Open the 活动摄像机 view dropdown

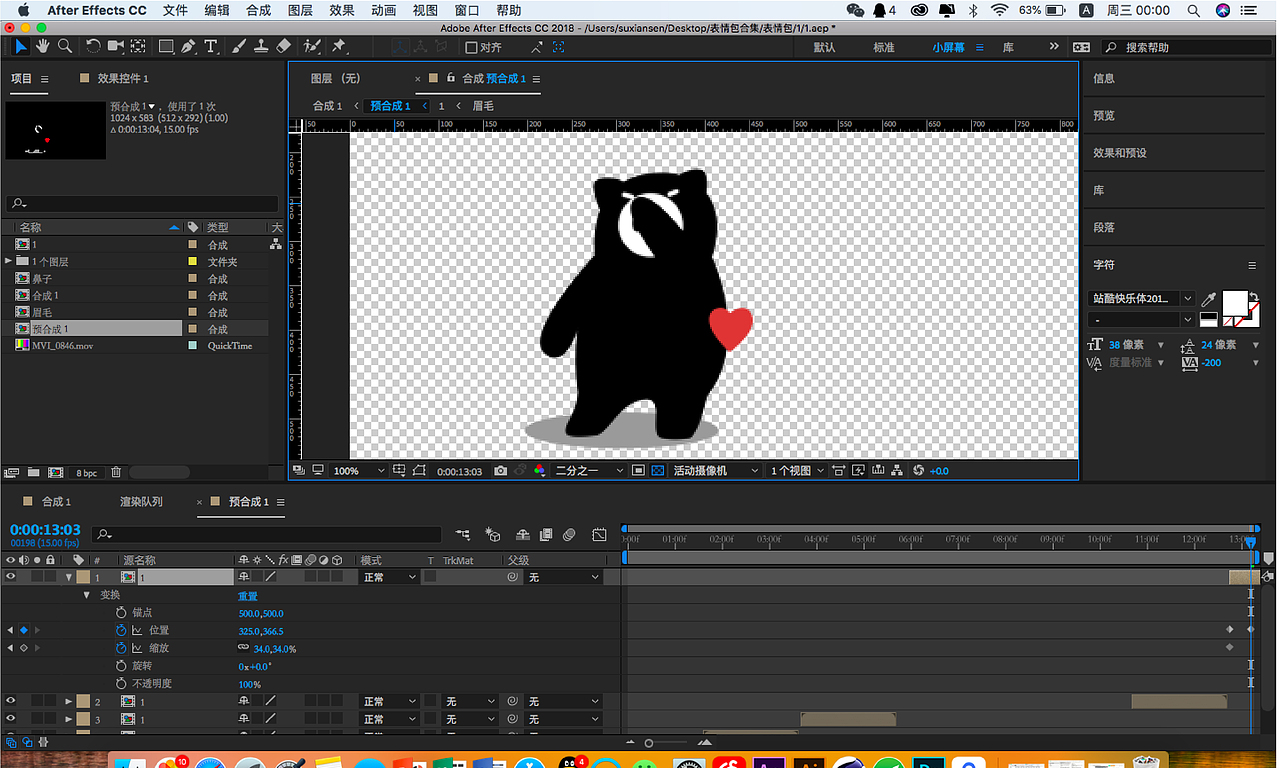click(715, 471)
